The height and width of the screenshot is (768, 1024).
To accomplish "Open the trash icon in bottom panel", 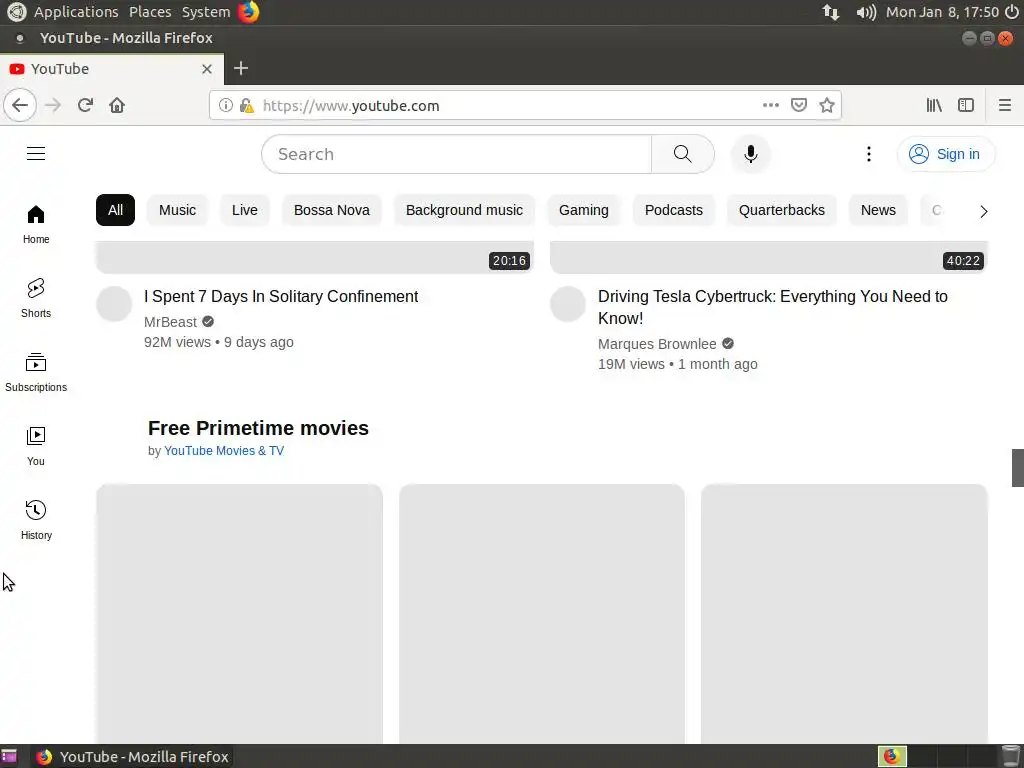I will [x=1010, y=756].
